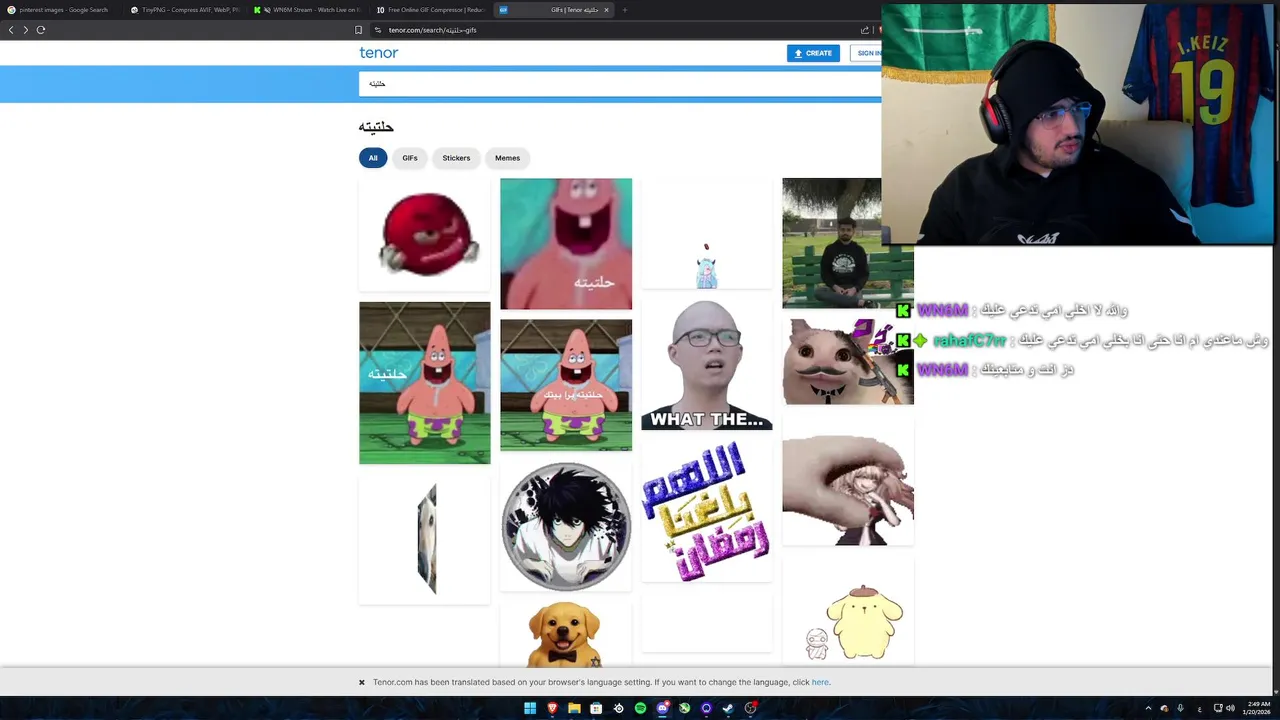1280x720 pixels.
Task: Close the Tenor GIFs tab
Action: click(x=606, y=10)
